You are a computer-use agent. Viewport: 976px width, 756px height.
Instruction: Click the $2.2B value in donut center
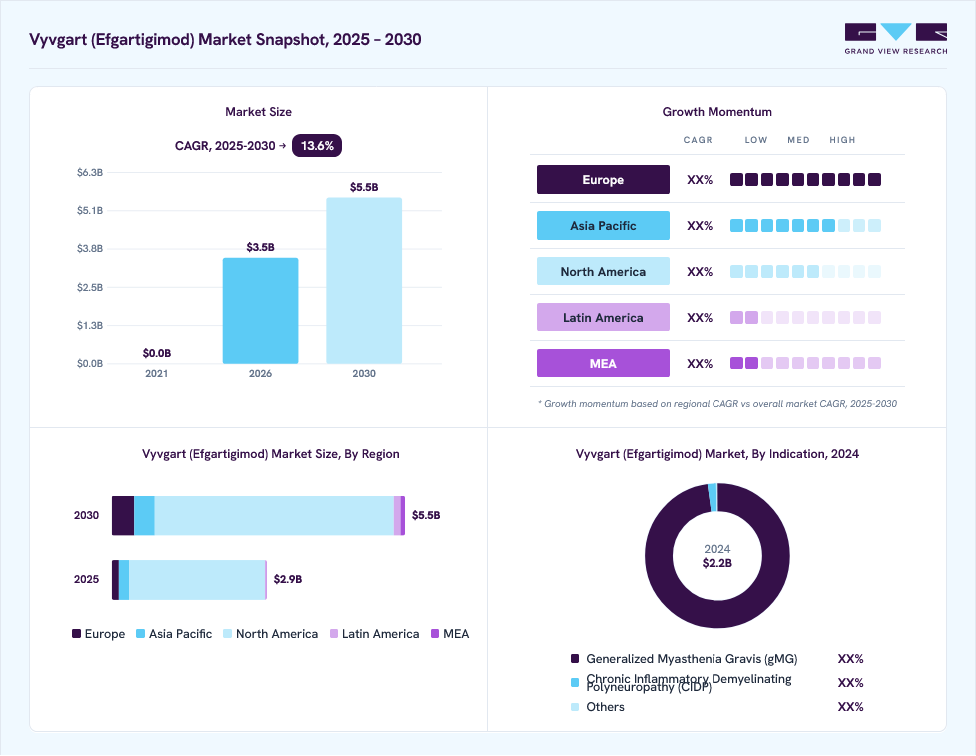(717, 563)
